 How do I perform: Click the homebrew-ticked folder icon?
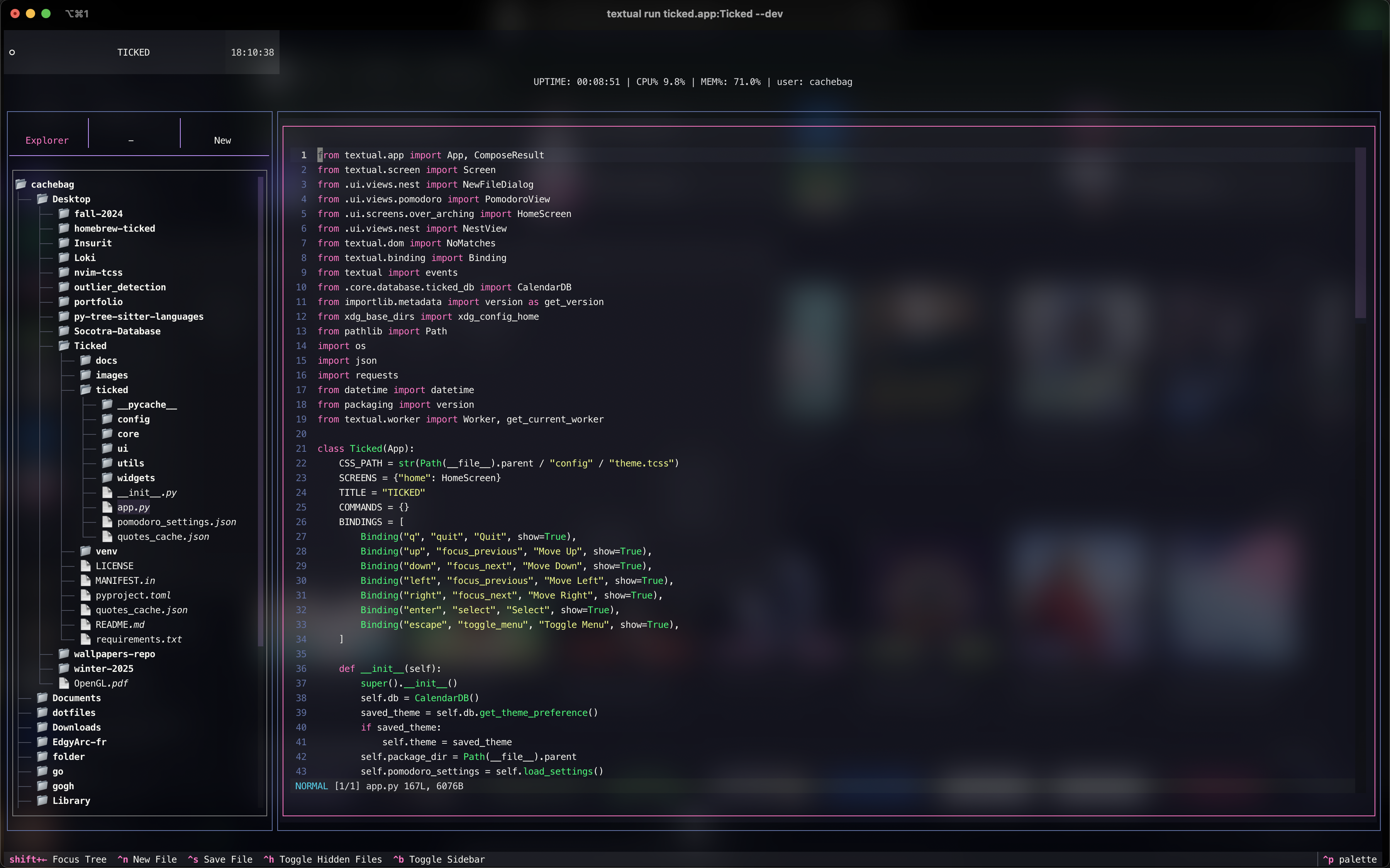[x=64, y=229]
